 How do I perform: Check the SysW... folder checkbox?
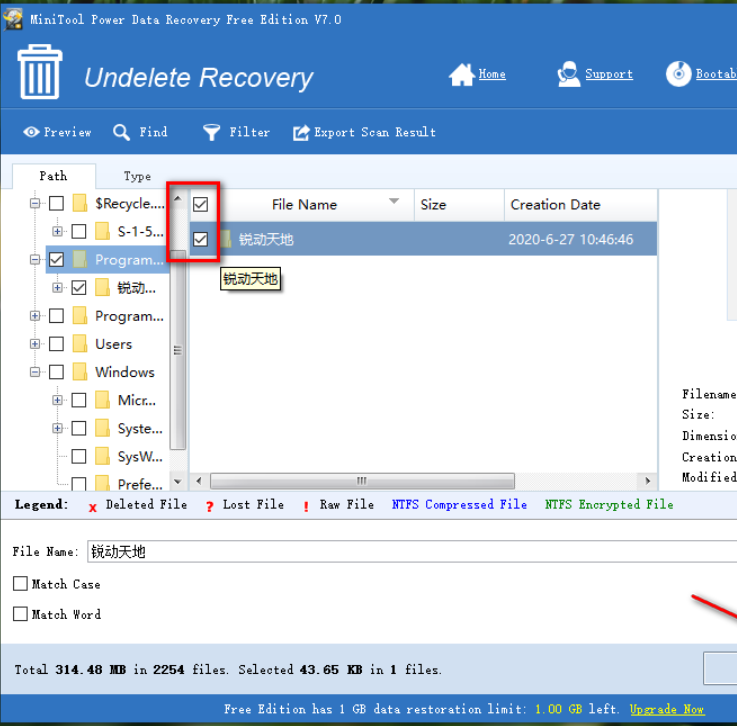[x=79, y=456]
